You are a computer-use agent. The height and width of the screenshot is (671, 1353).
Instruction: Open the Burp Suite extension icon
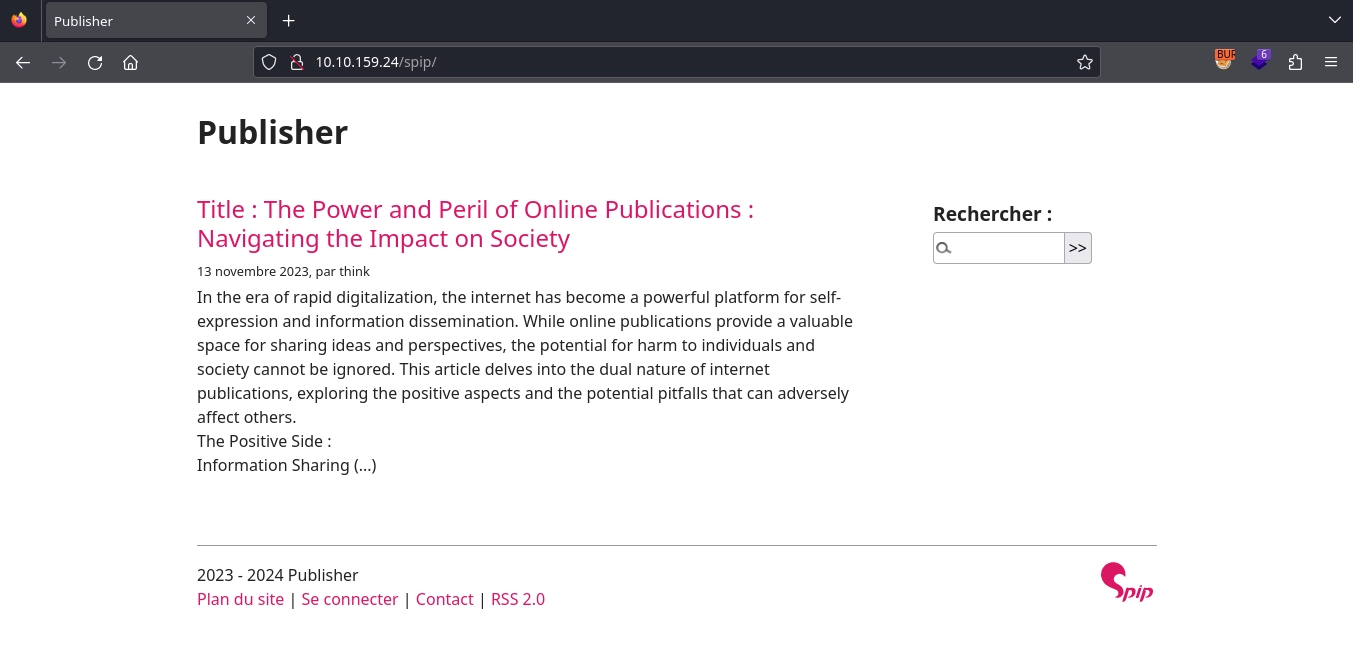[x=1224, y=61]
